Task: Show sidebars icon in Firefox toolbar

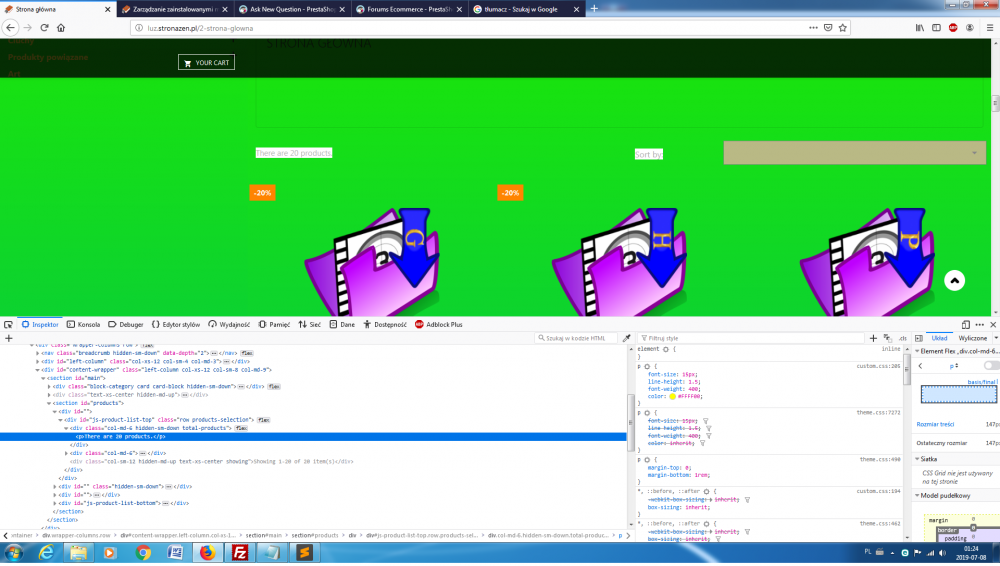Action: (x=936, y=27)
